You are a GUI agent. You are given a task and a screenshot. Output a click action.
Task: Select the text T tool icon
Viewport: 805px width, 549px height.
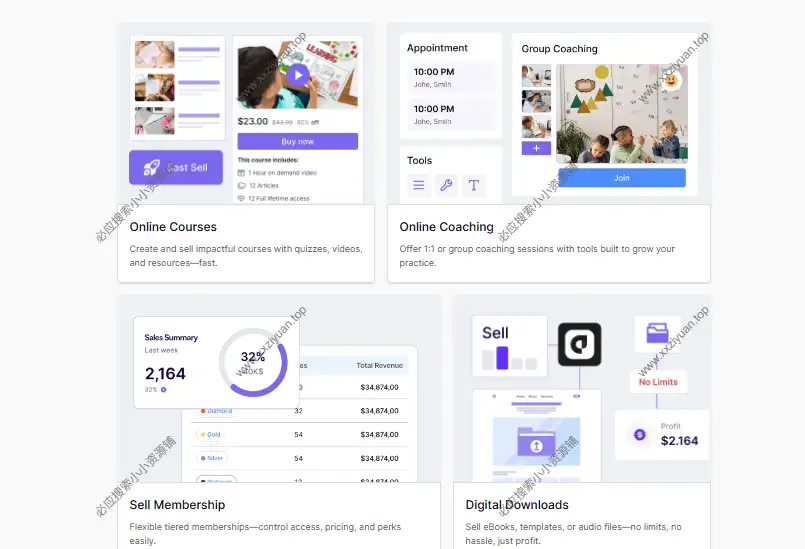coord(474,185)
